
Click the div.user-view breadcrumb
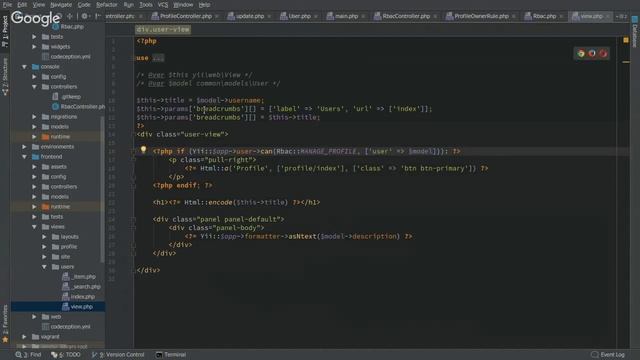coord(163,29)
